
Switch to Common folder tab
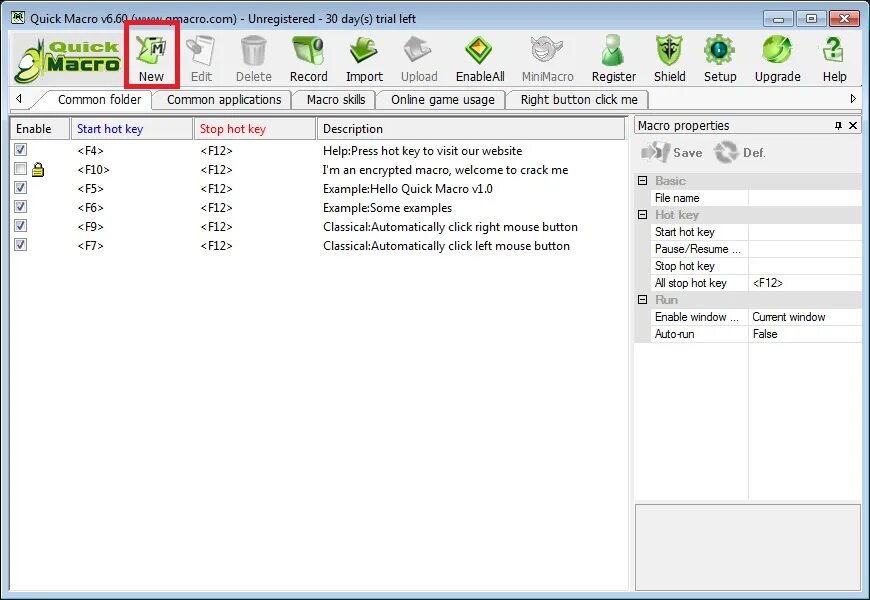(x=99, y=100)
